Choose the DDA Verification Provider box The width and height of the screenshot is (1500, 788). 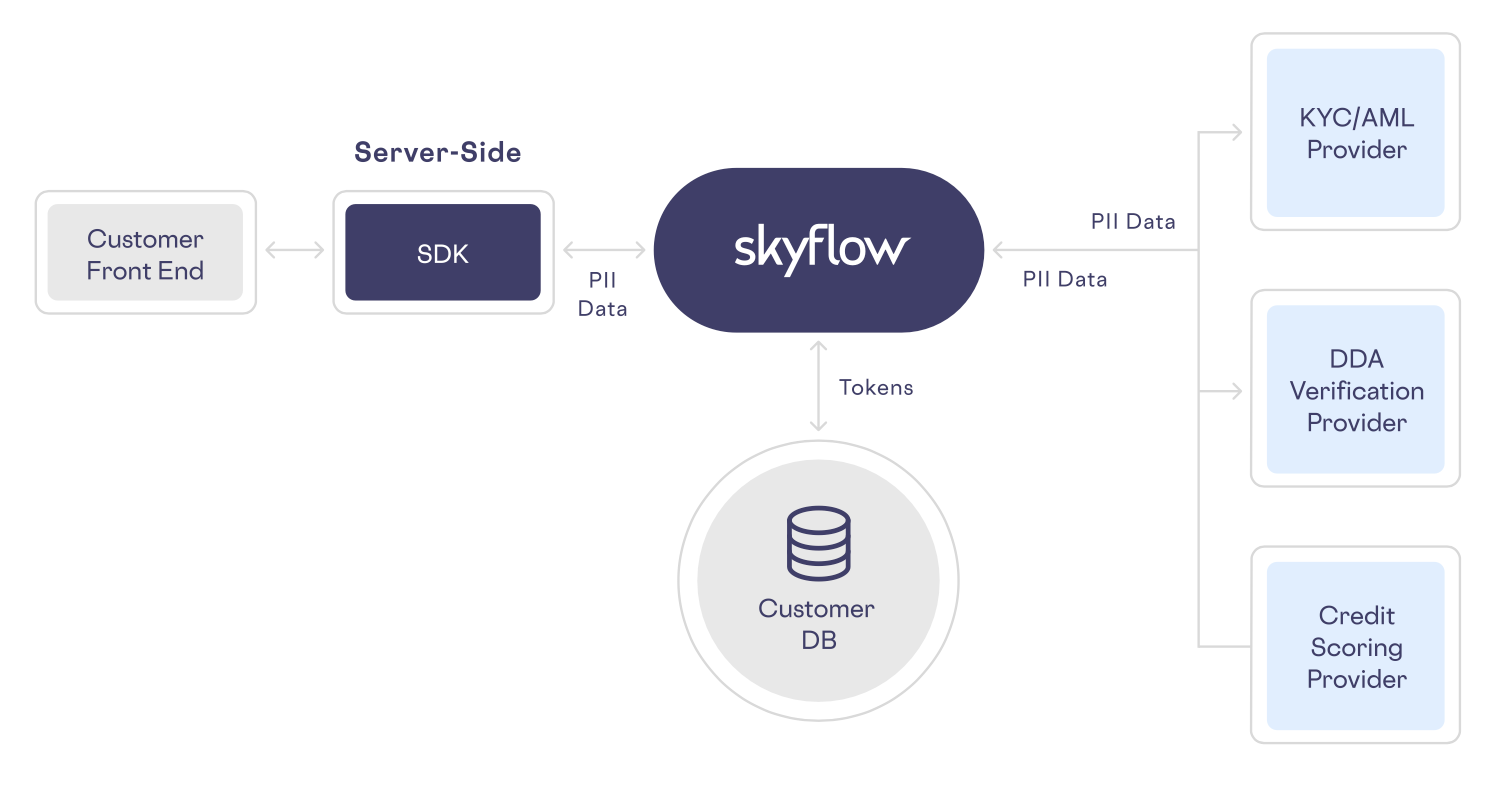(1355, 390)
